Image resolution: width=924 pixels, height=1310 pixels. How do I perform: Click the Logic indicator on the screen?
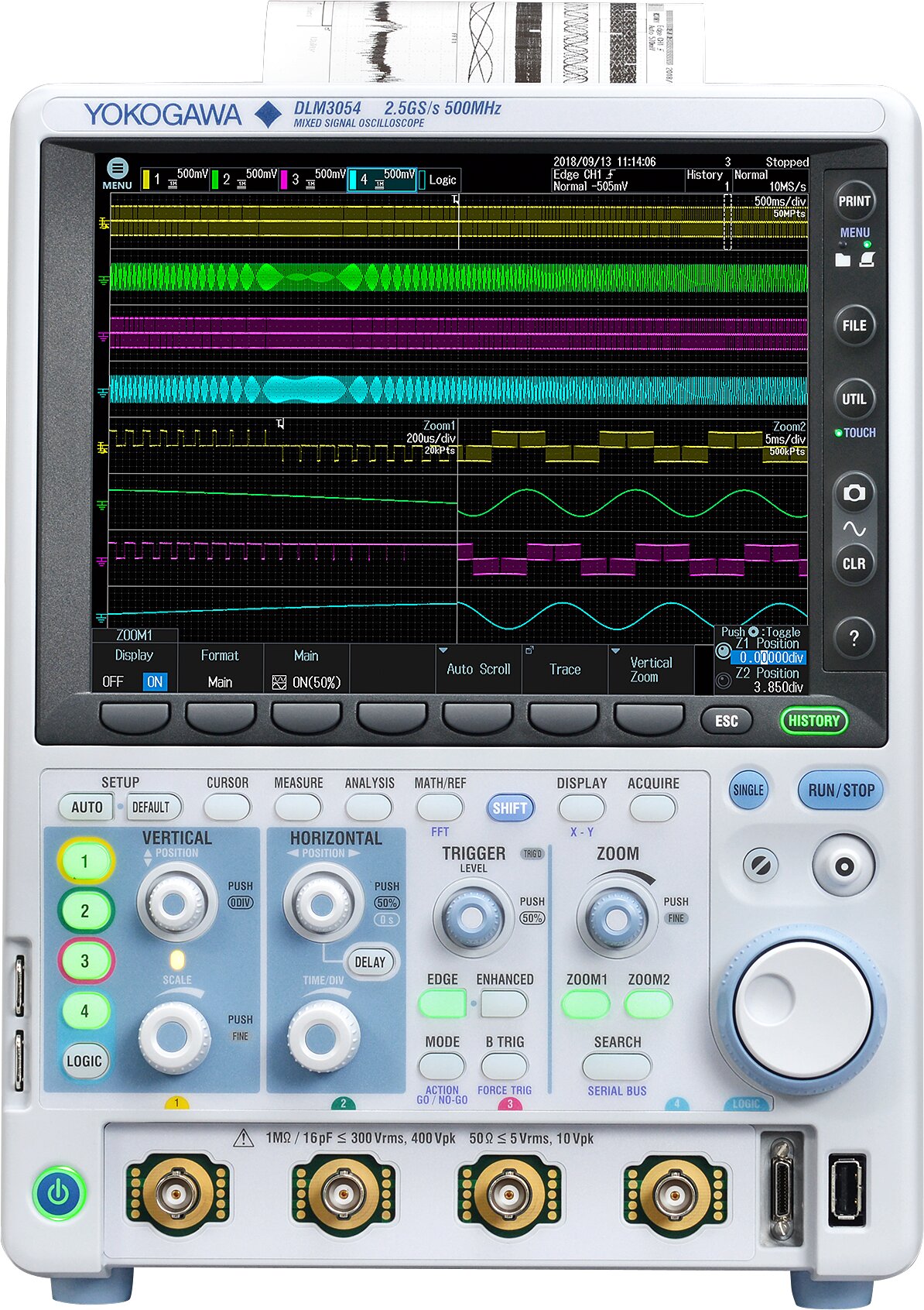439,180
